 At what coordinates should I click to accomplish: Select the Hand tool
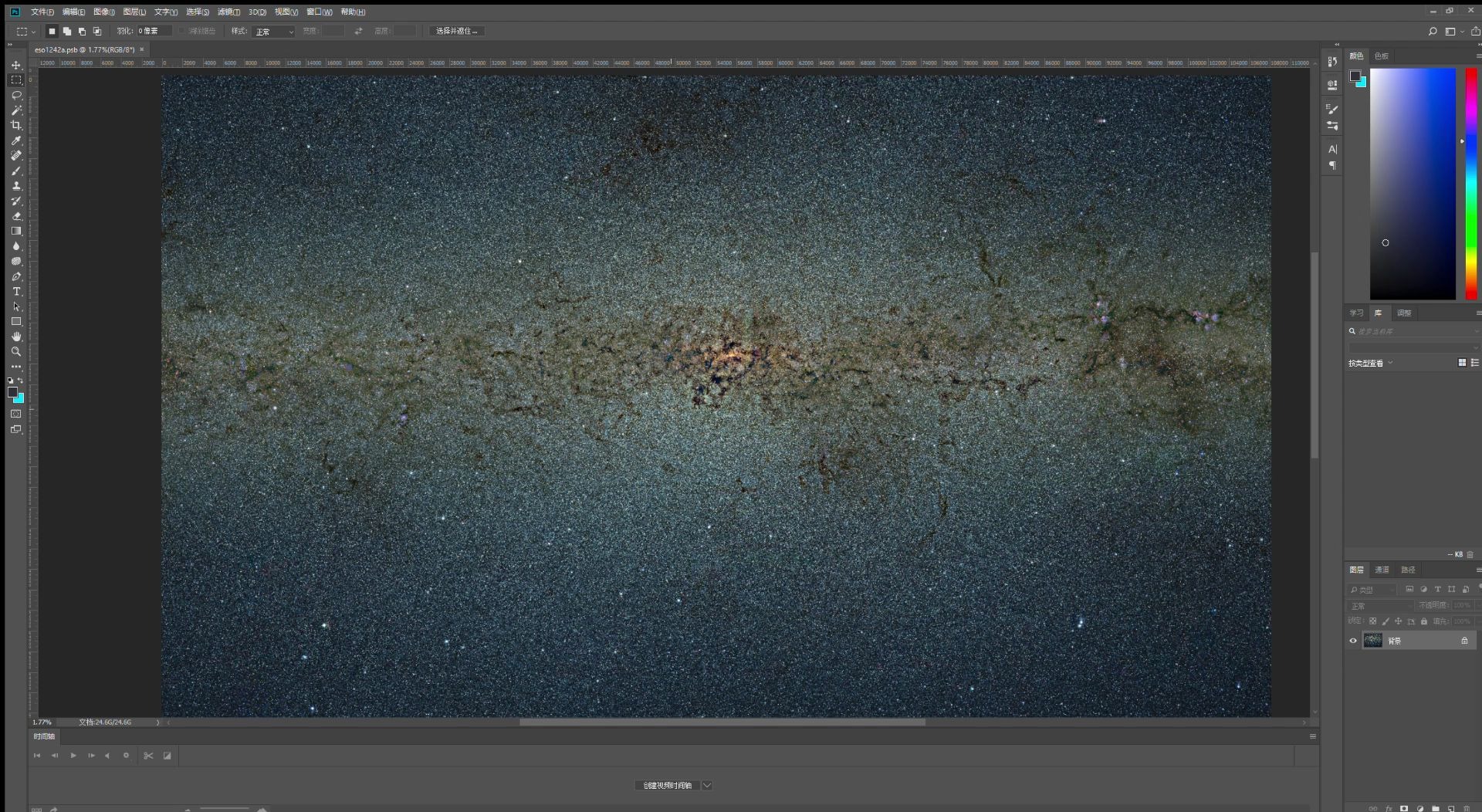tap(16, 337)
